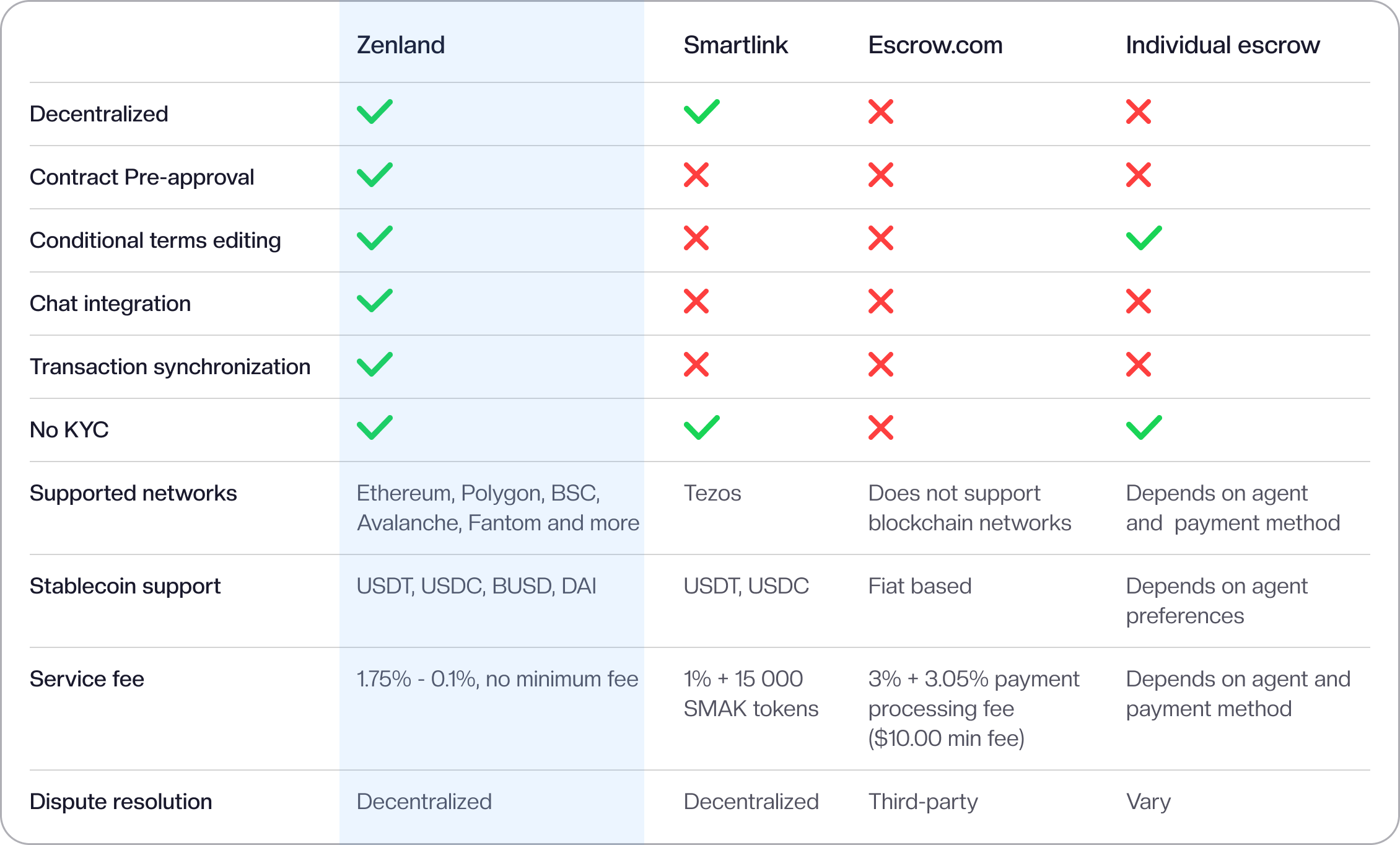
Task: Click the Dispute resolution row label
Action: (x=121, y=802)
